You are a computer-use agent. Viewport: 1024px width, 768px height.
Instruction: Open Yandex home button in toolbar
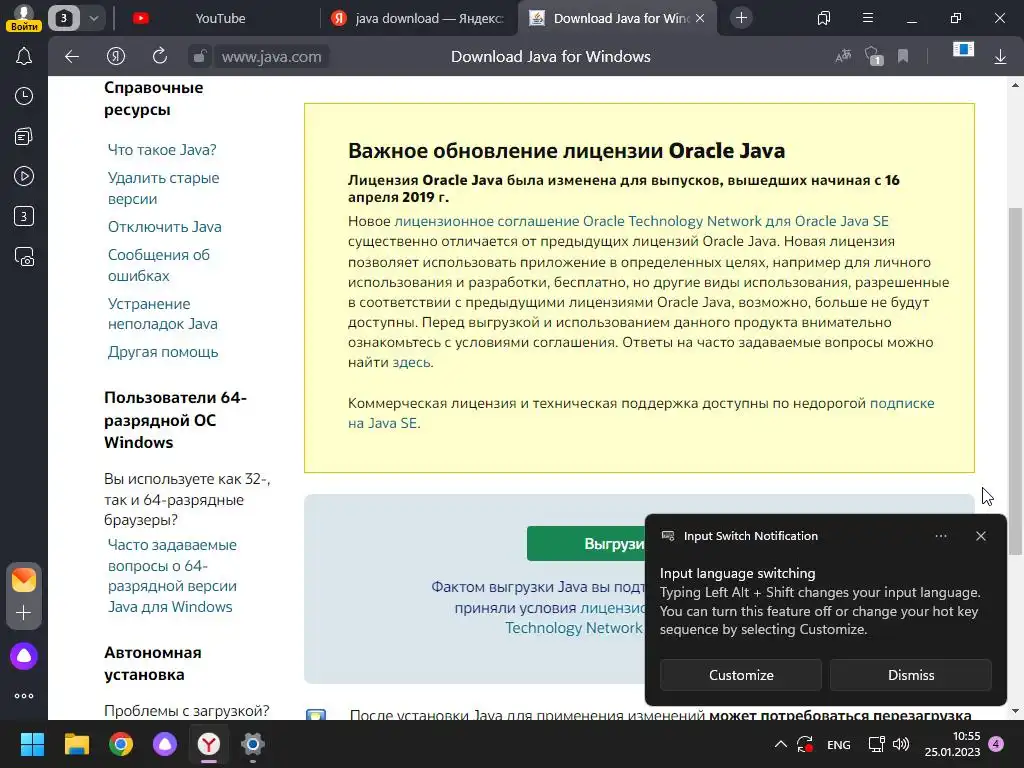click(116, 57)
